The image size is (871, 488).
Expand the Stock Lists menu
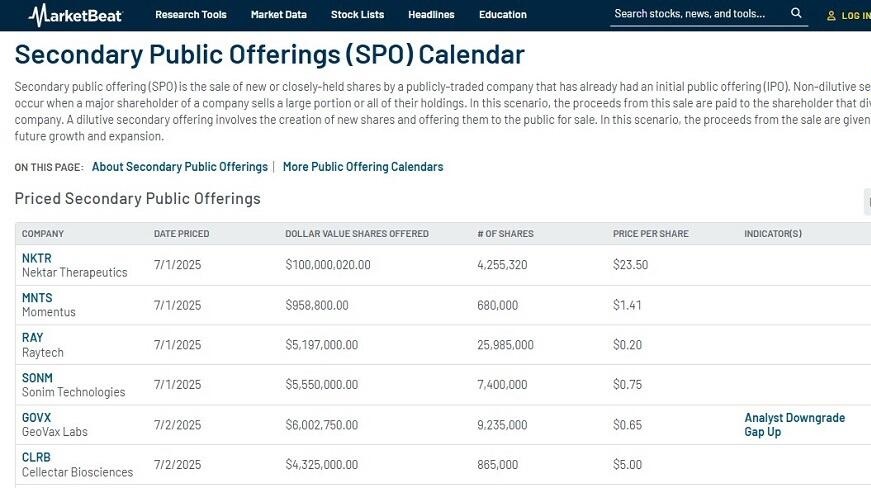[357, 15]
